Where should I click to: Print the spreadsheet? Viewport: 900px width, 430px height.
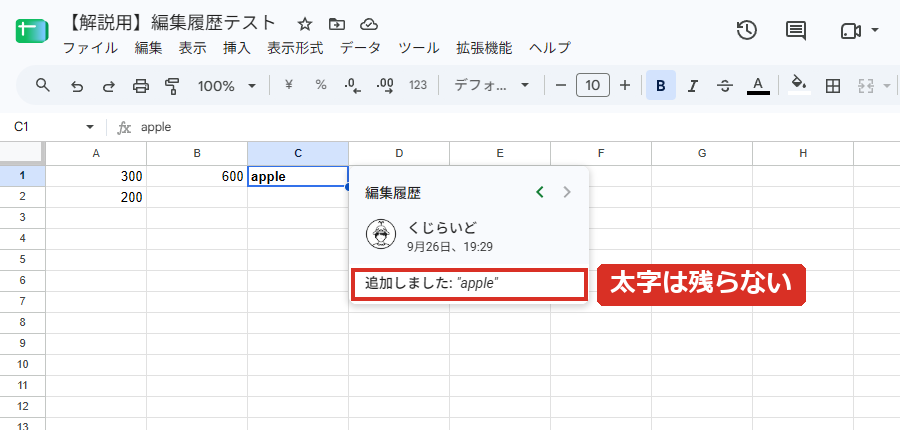click(141, 86)
